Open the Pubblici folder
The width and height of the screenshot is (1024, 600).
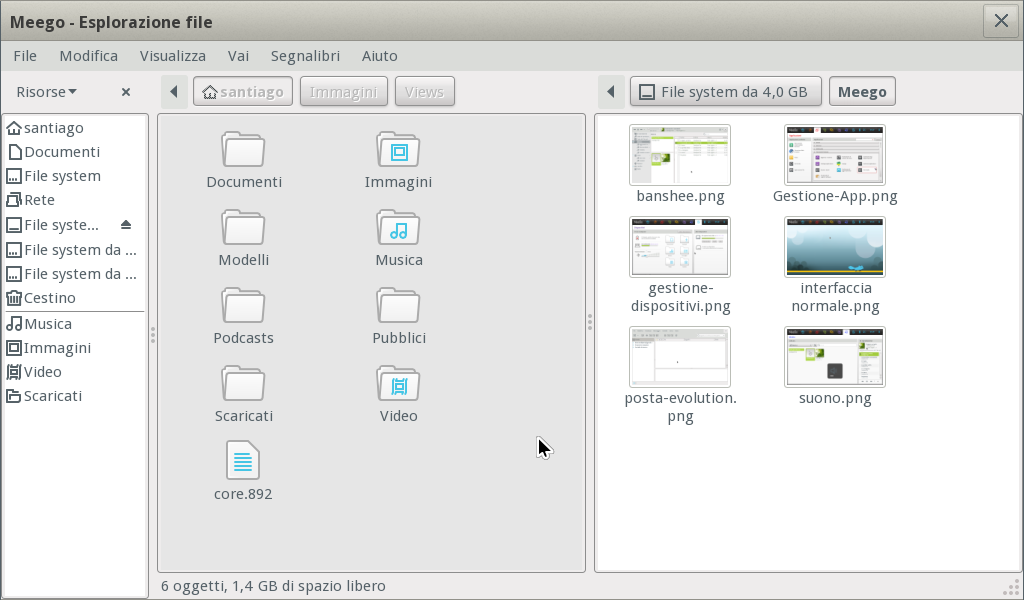point(398,306)
